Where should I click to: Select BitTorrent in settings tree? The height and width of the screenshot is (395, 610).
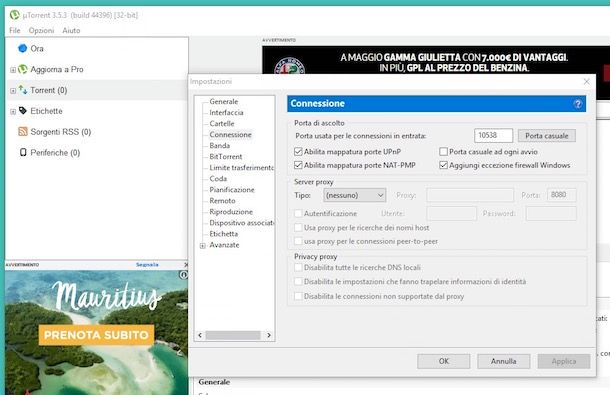pos(226,156)
